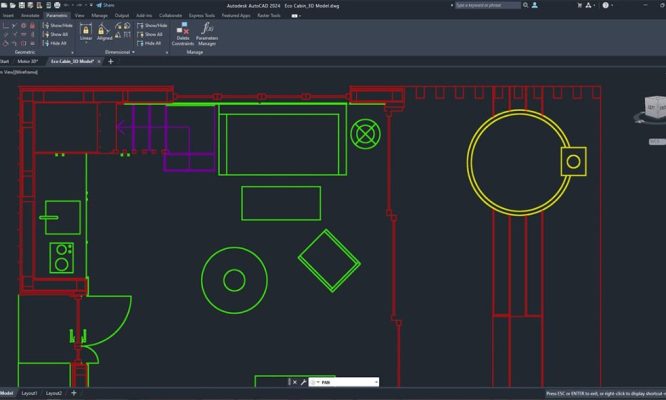Click the search magnifier icon

click(525, 5)
